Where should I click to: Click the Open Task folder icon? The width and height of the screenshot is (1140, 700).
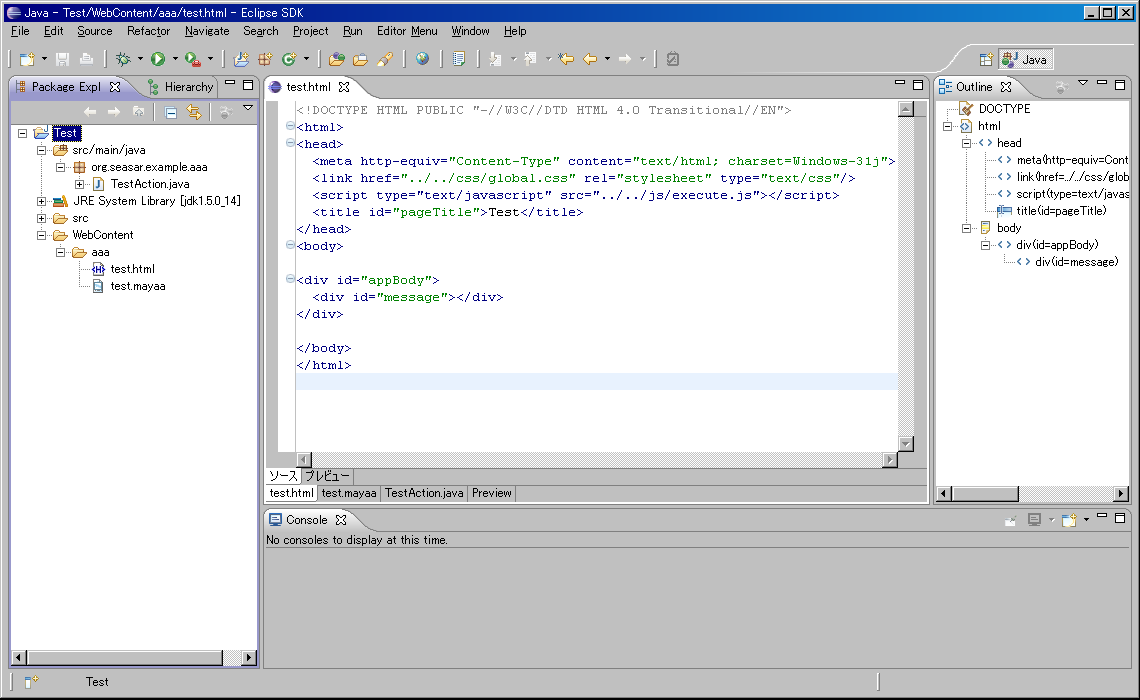tap(360, 59)
